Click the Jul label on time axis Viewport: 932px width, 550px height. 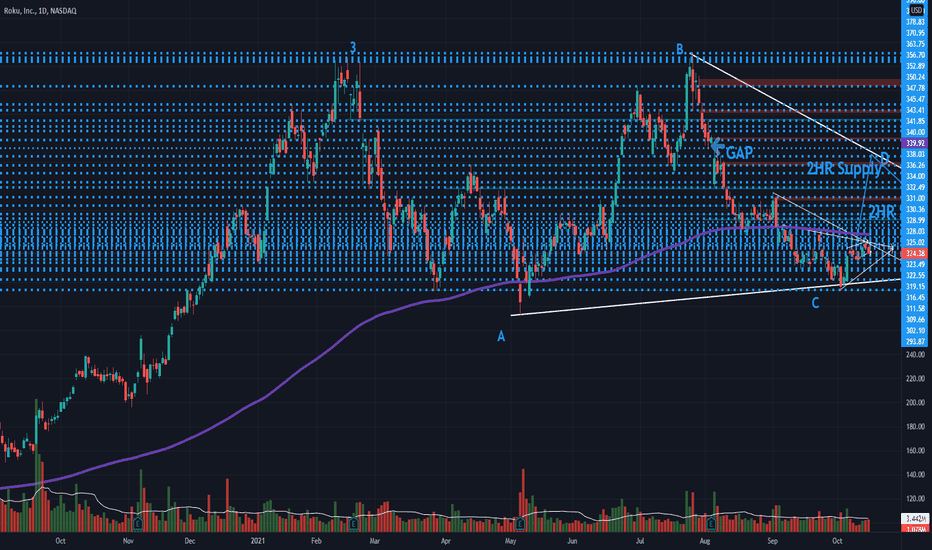click(x=640, y=541)
